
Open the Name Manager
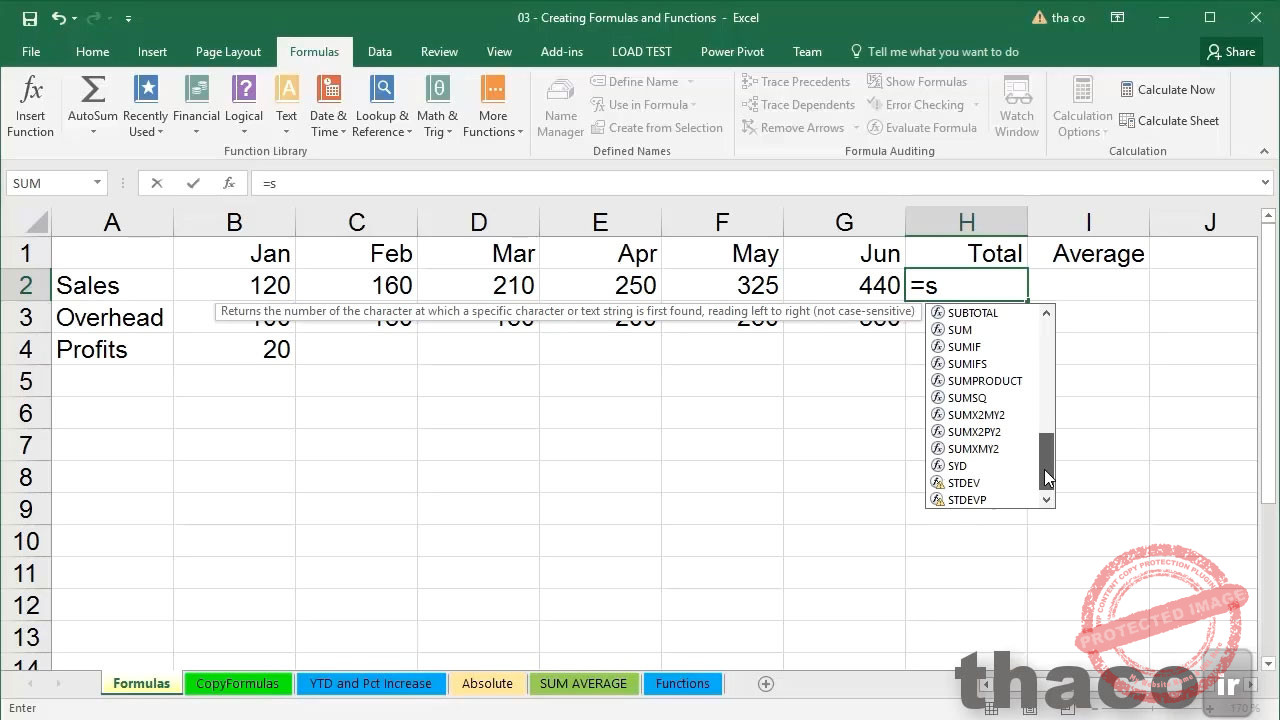point(561,108)
